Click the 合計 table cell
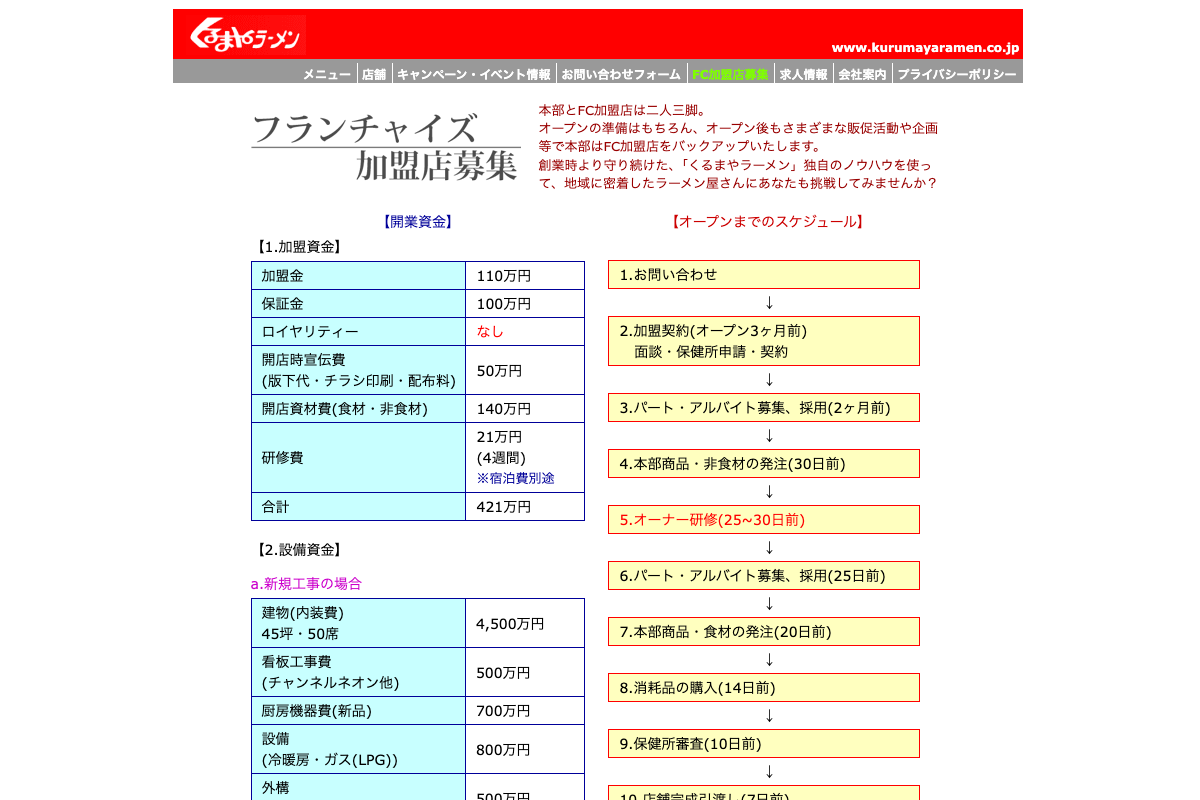This screenshot has width=1200, height=800. [358, 507]
